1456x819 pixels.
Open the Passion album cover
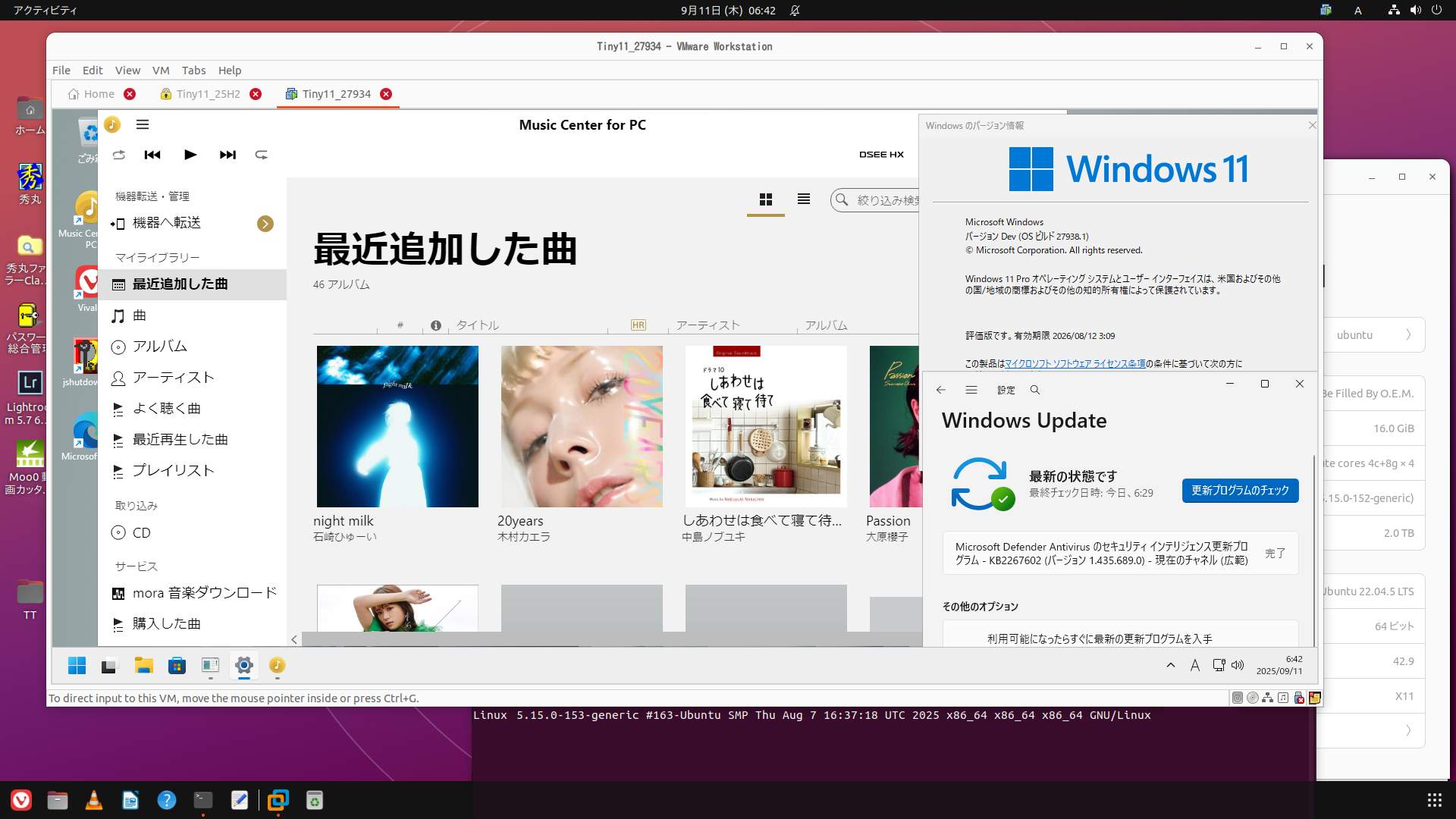point(894,426)
